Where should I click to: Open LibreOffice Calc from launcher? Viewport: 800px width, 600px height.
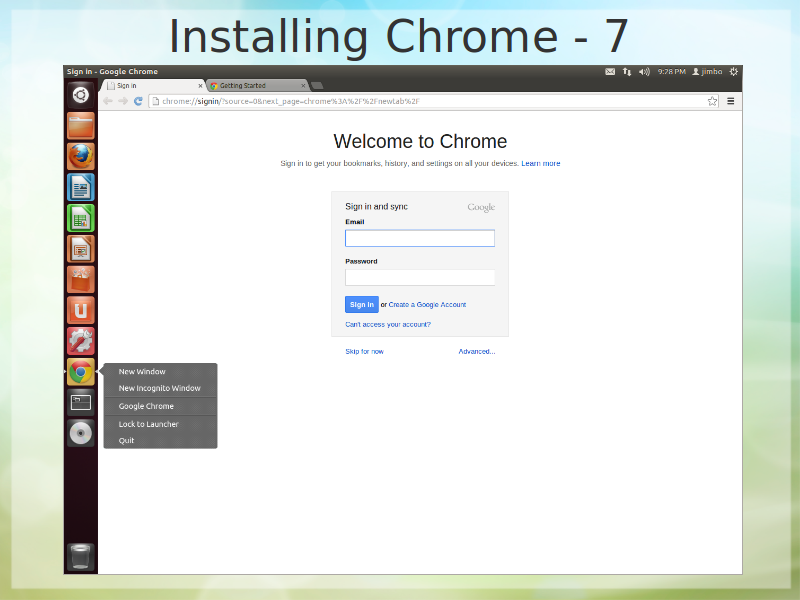(81, 218)
